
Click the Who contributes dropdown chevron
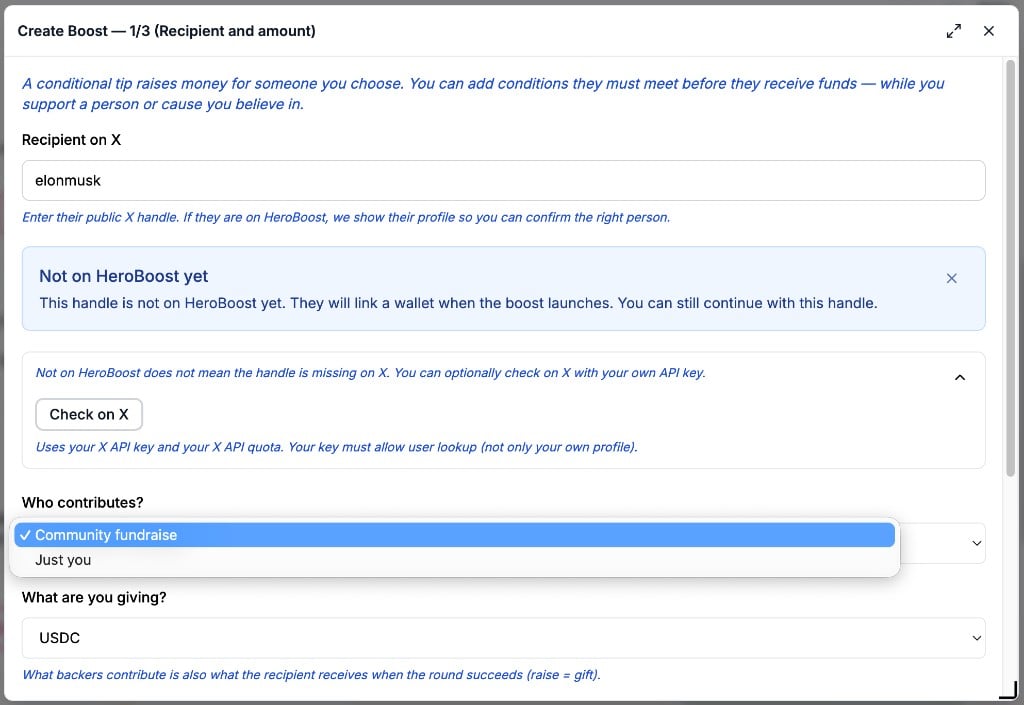(x=976, y=543)
